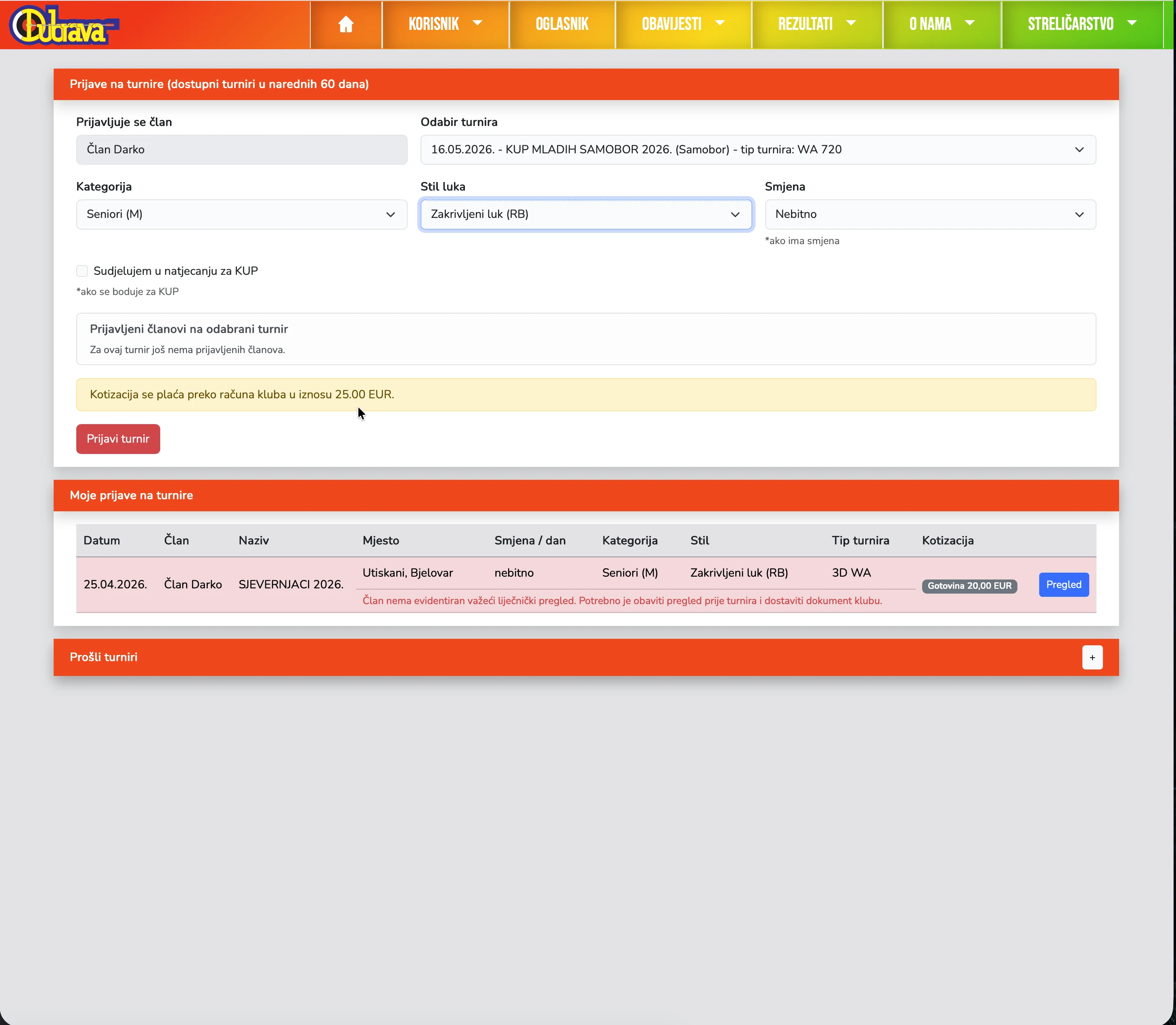Screen dimensions: 1176x1025
Task: Click the Dubrava club logo
Action: coord(64,26)
